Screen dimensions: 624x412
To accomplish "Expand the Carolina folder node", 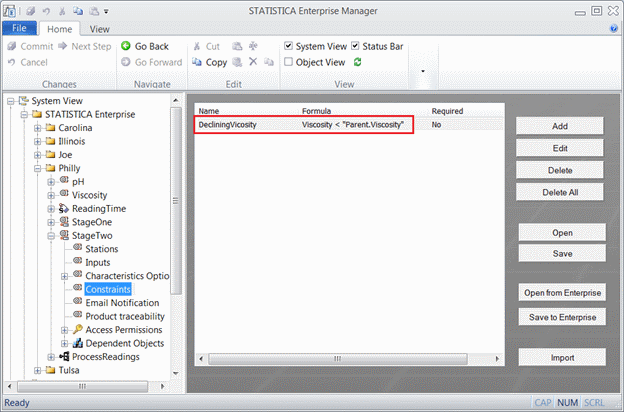I will [x=37, y=128].
